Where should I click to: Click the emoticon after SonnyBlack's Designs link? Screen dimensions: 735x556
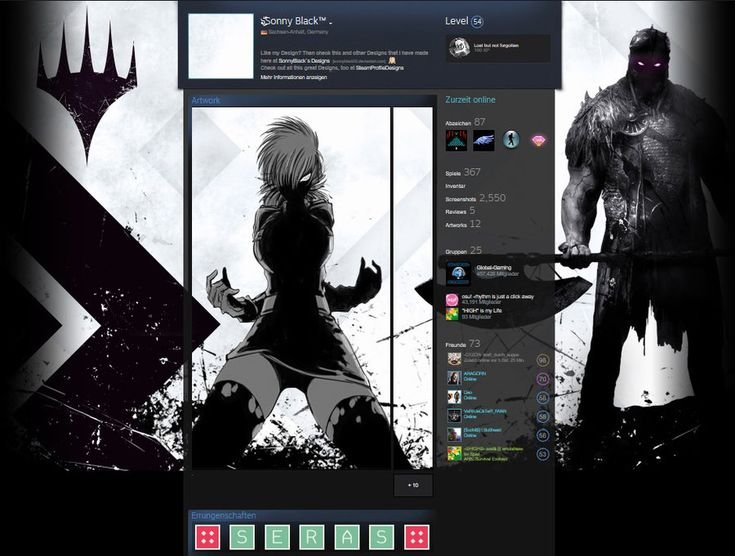point(391,60)
